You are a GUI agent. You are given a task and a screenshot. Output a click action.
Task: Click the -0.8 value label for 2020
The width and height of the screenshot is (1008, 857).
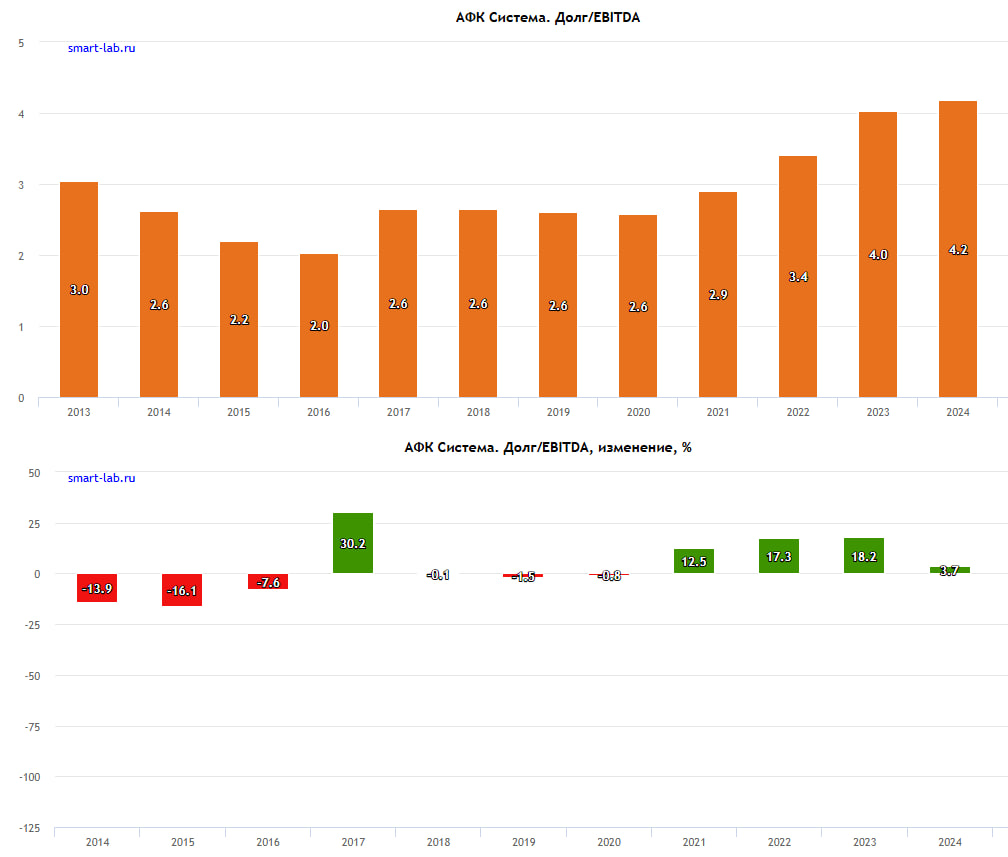[609, 575]
